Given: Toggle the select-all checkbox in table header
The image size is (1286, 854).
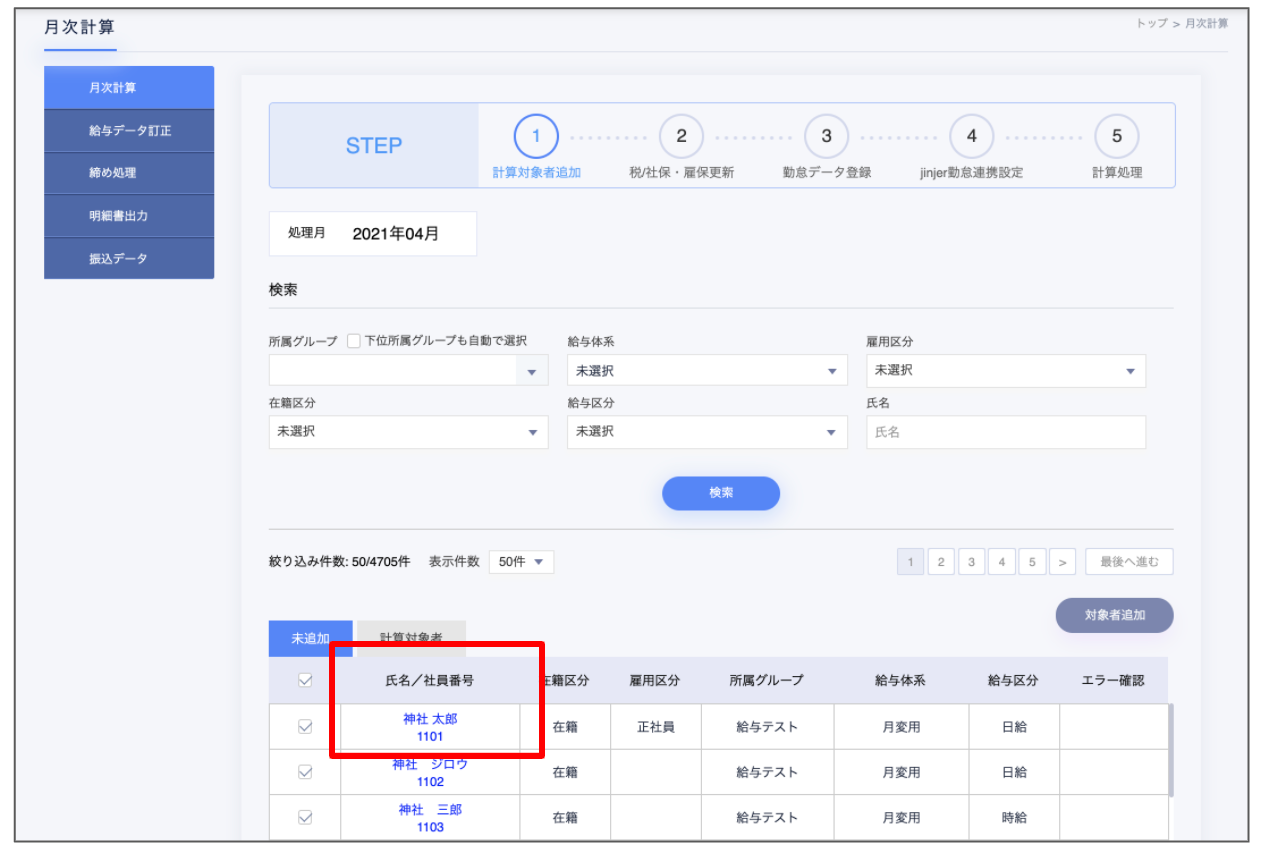Looking at the screenshot, I should pos(305,681).
